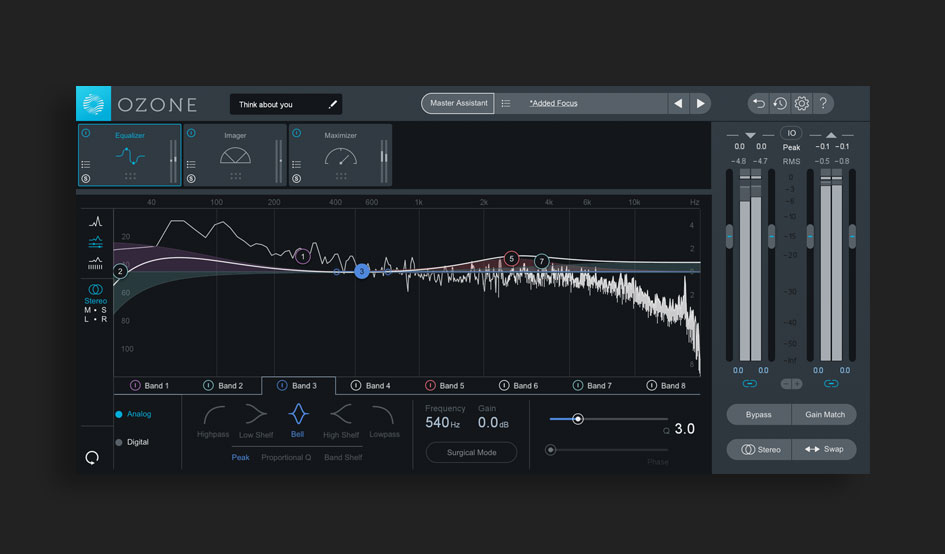The width and height of the screenshot is (945, 554).
Task: Click the Master Assistant button
Action: pos(458,103)
